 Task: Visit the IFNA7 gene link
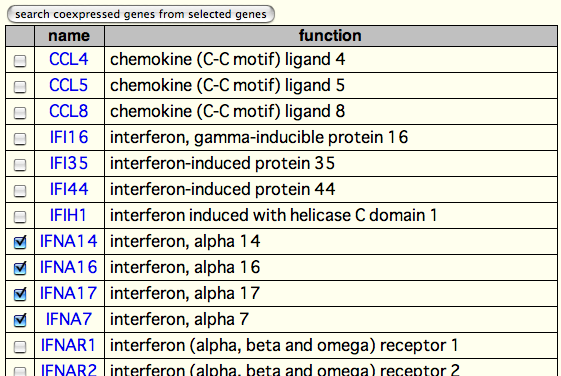(x=69, y=319)
